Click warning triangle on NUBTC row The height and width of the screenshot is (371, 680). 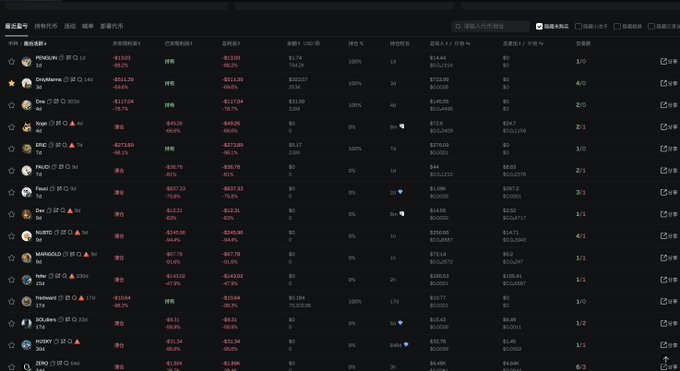tap(77, 233)
